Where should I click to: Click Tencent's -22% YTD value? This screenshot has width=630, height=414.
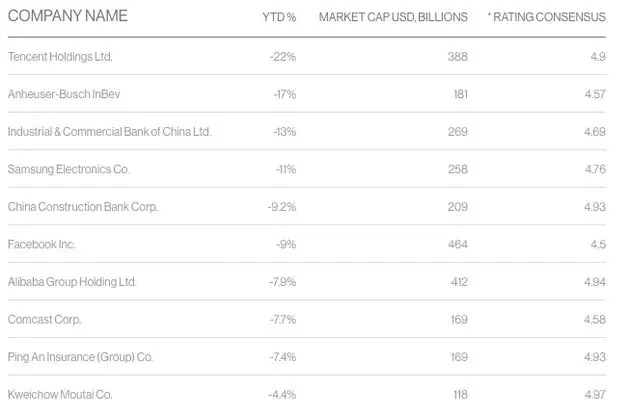(283, 57)
